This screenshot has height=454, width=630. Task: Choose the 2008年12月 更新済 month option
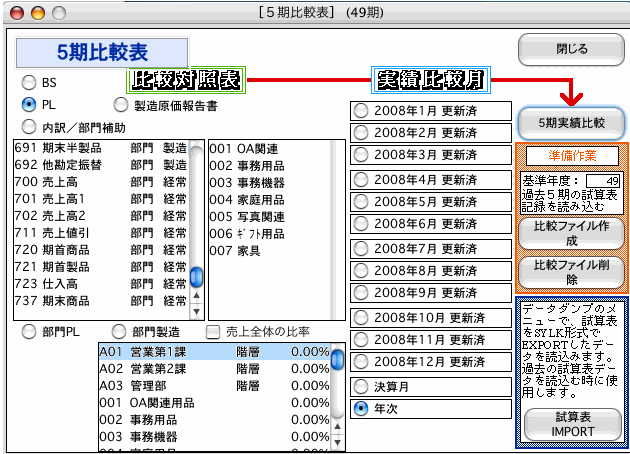(x=361, y=361)
